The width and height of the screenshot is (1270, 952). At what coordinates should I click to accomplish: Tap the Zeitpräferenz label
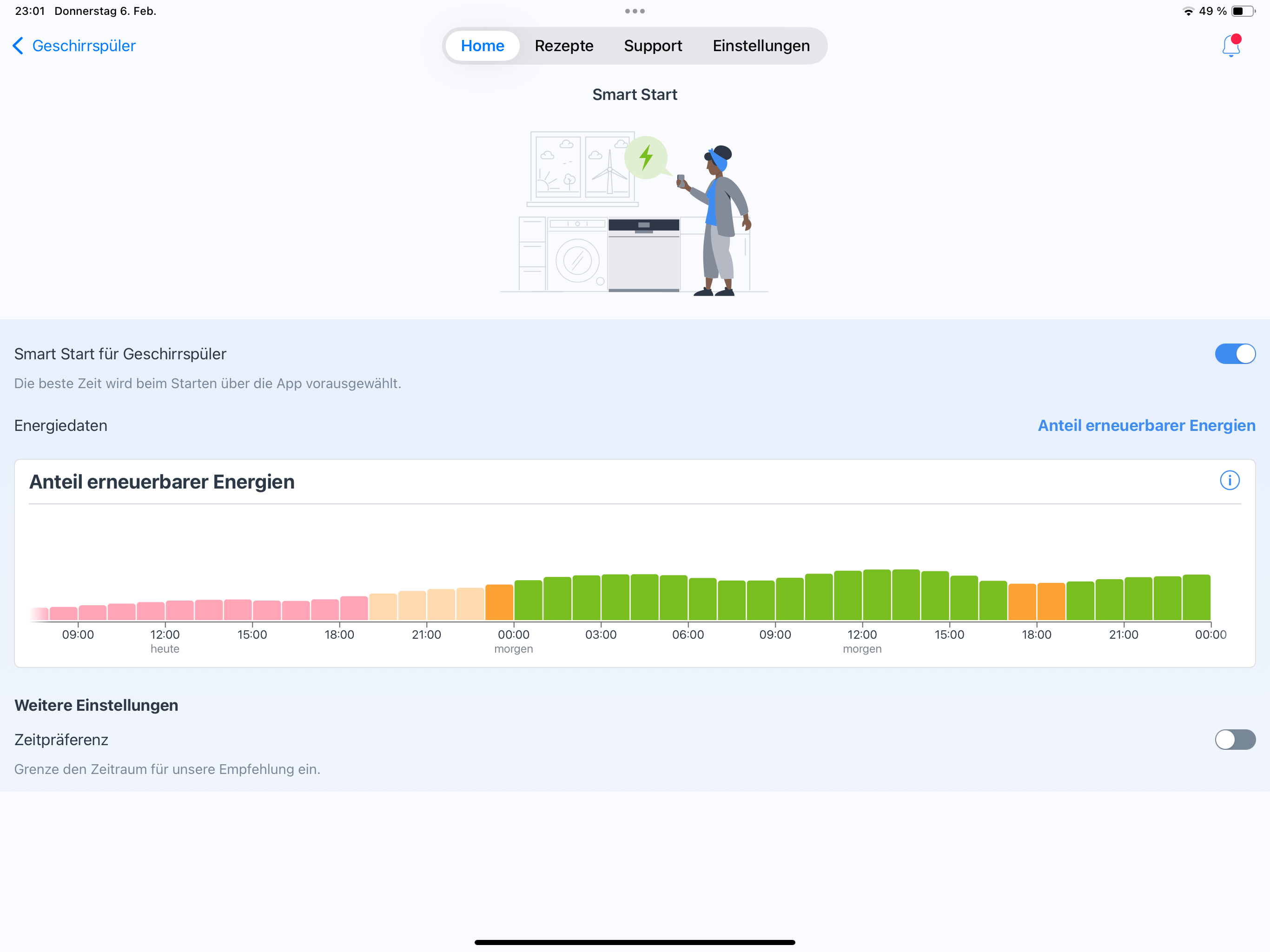[61, 740]
